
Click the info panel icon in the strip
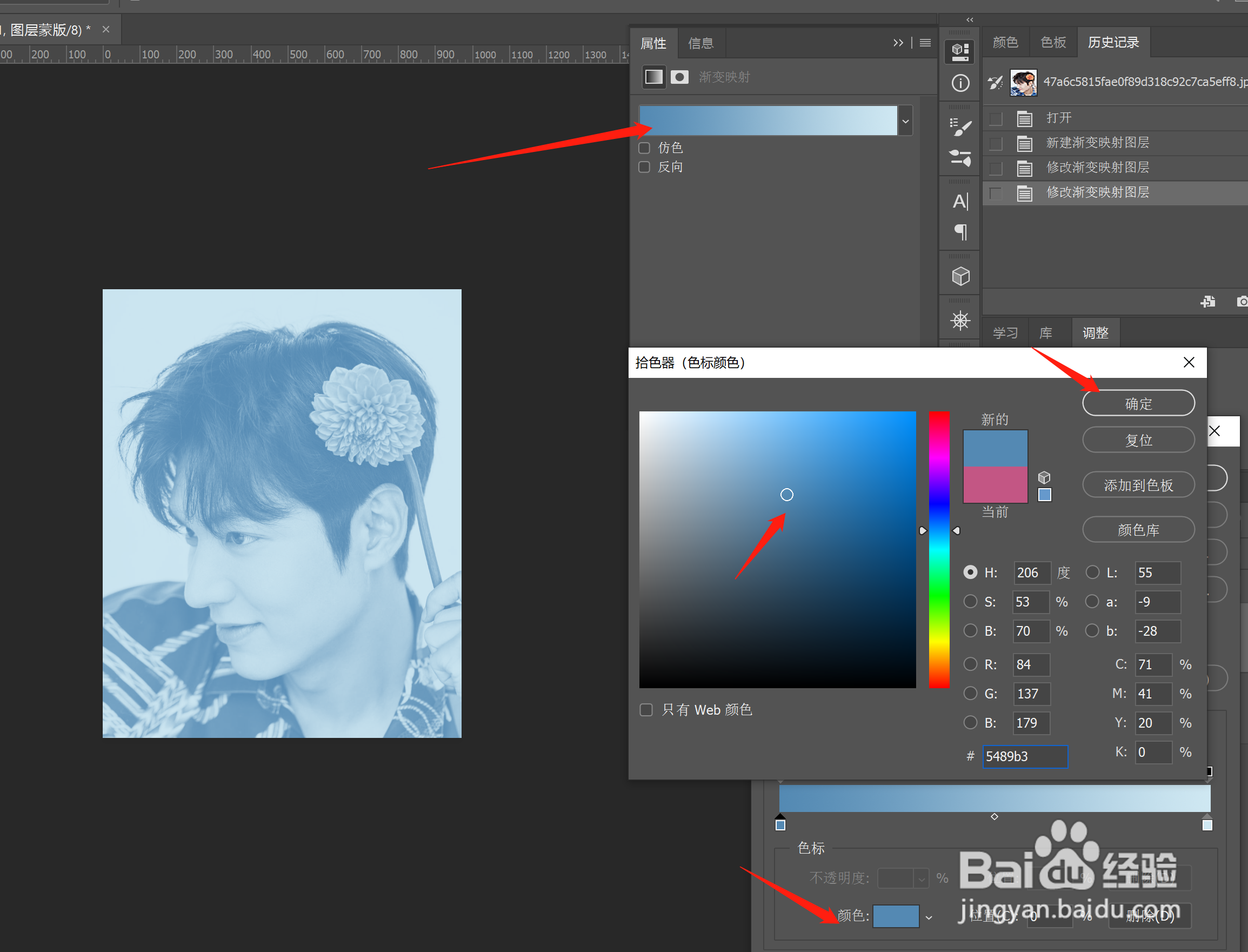pos(960,83)
